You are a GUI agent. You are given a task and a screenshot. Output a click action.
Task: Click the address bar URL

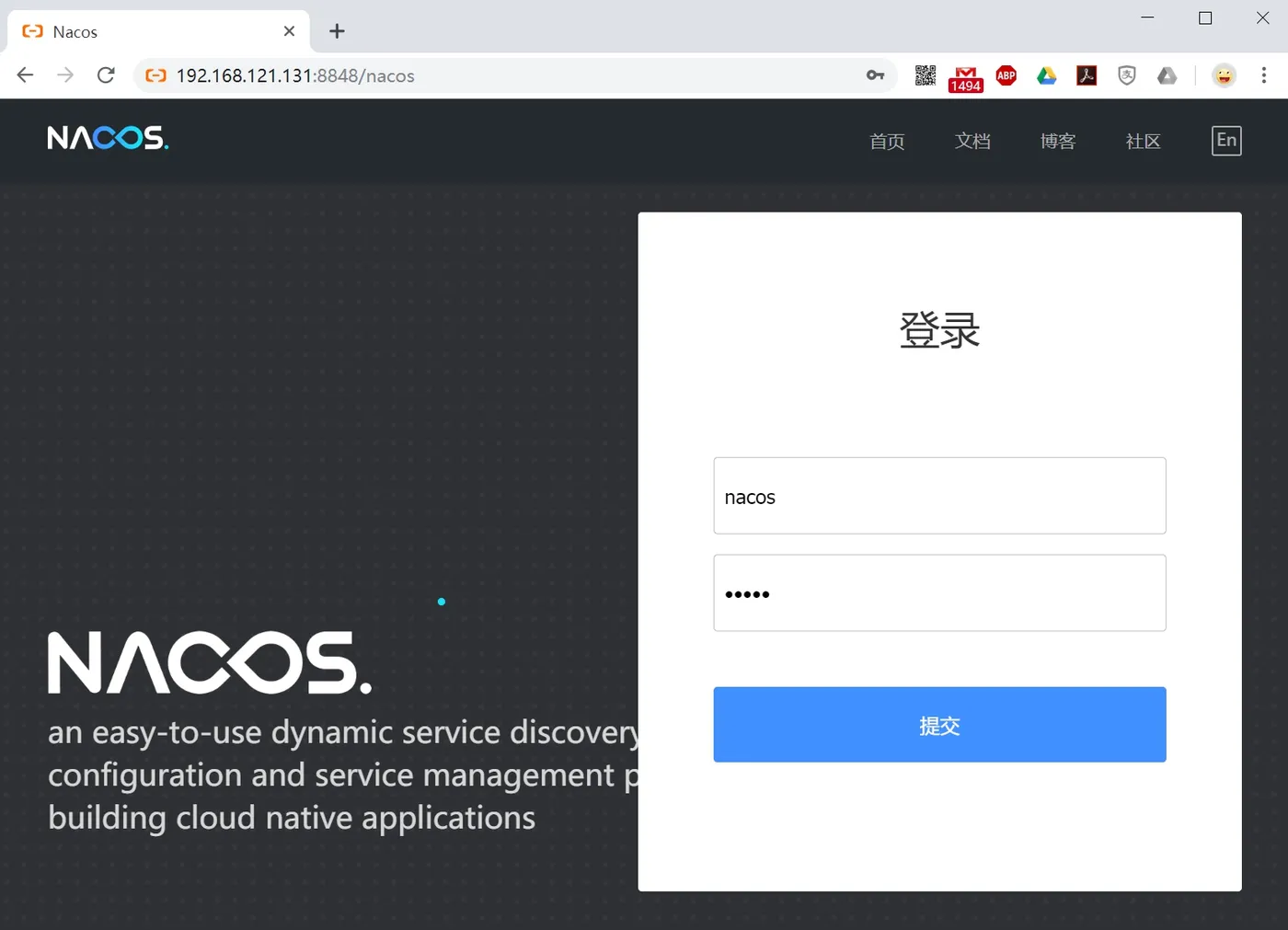[x=295, y=75]
